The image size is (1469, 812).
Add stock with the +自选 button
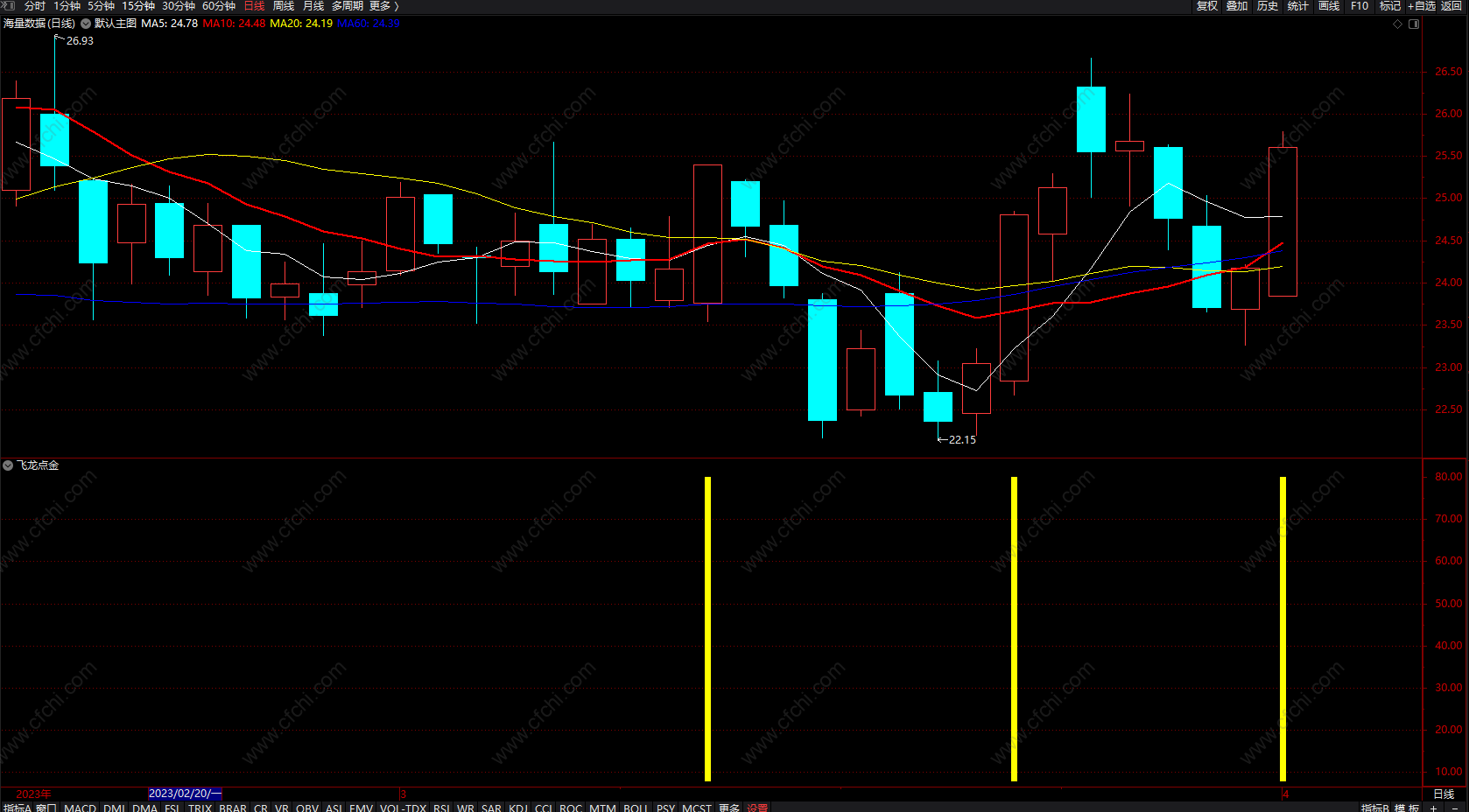1422,6
